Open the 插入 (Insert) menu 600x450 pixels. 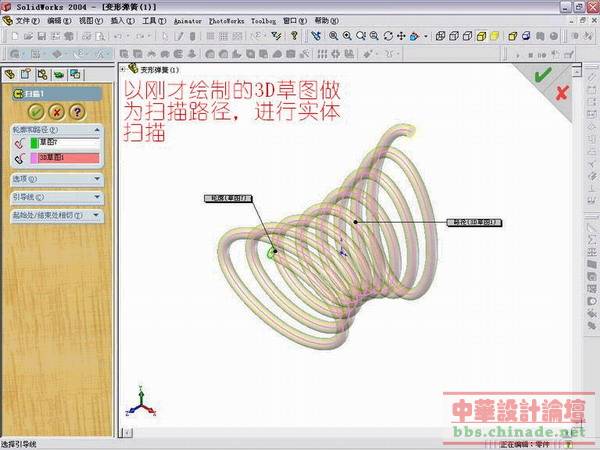coord(122,21)
